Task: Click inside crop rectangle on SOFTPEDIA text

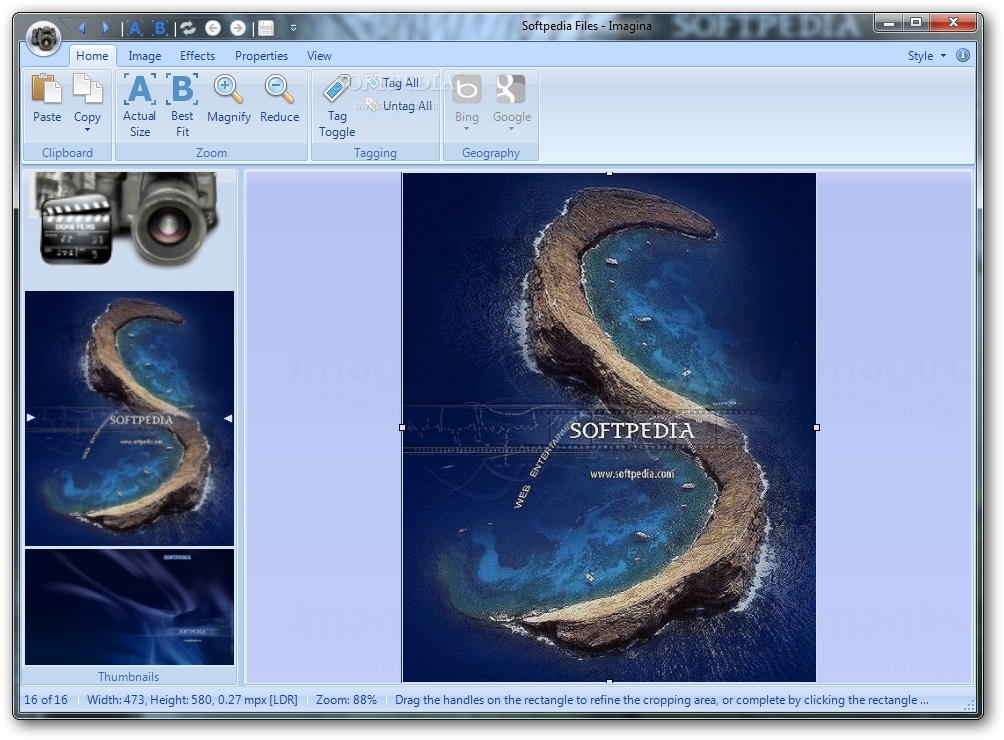Action: tap(632, 431)
